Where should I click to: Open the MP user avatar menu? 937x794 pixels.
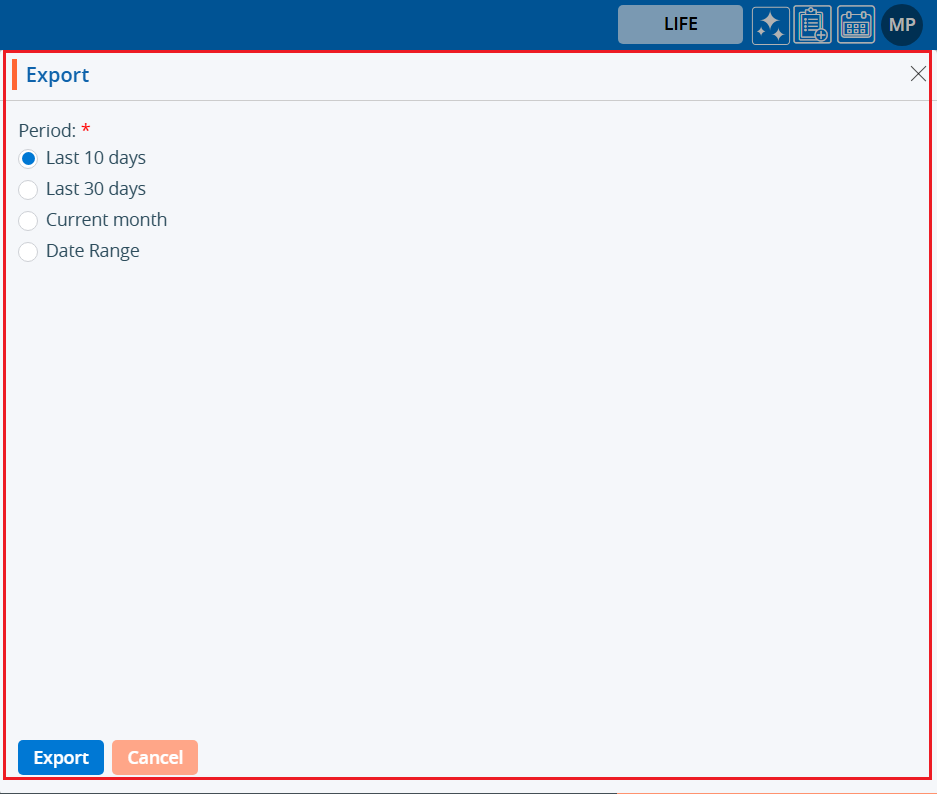click(901, 25)
